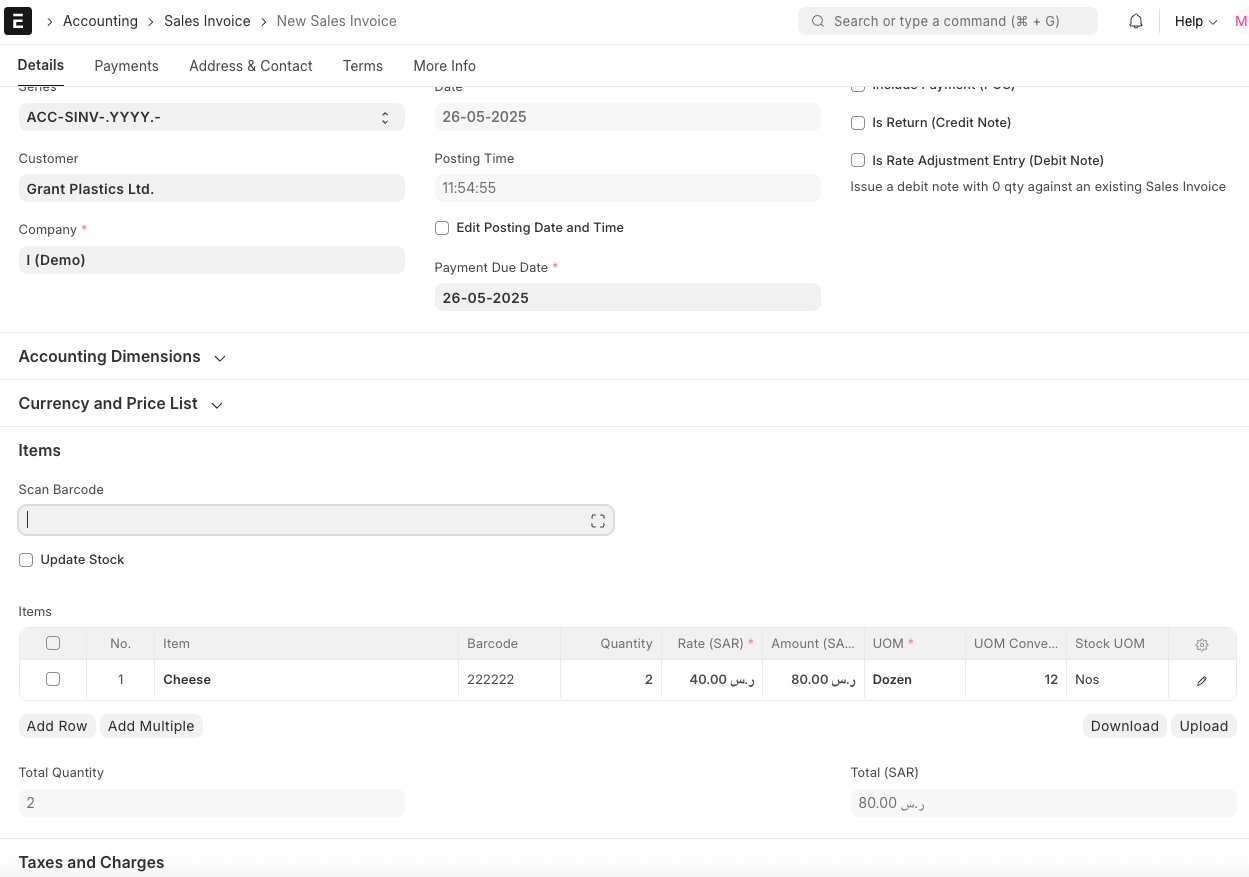The width and height of the screenshot is (1249, 877).
Task: Switch to the Details tab
Action: 41,65
